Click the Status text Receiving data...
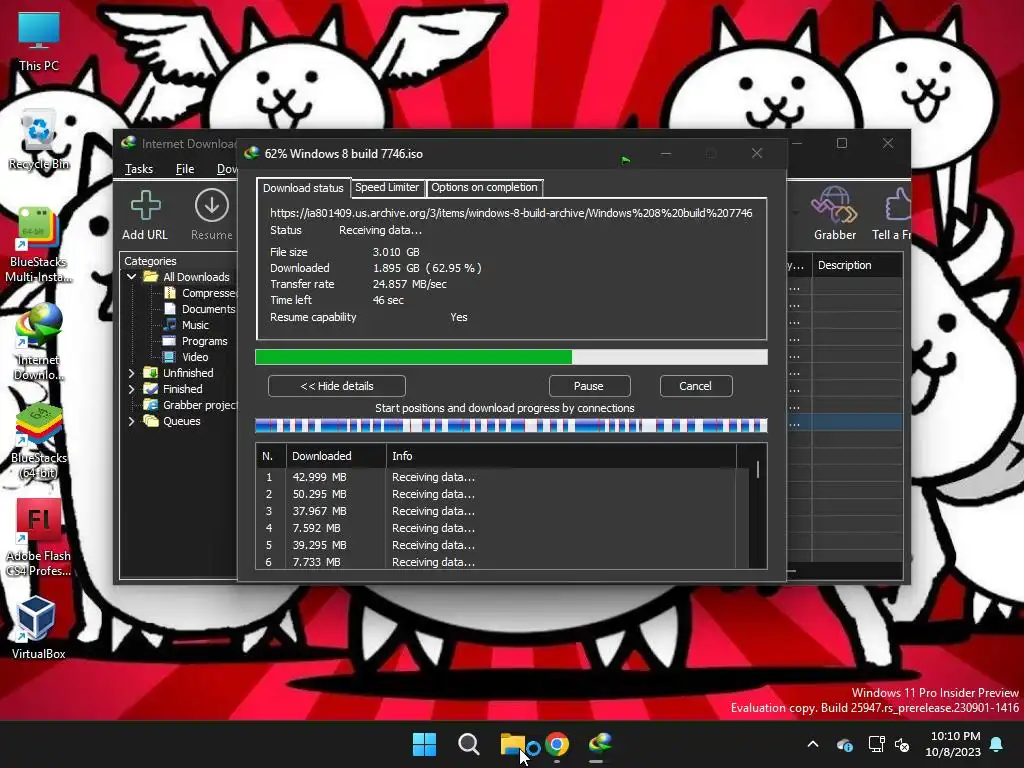This screenshot has height=768, width=1024. tap(380, 231)
